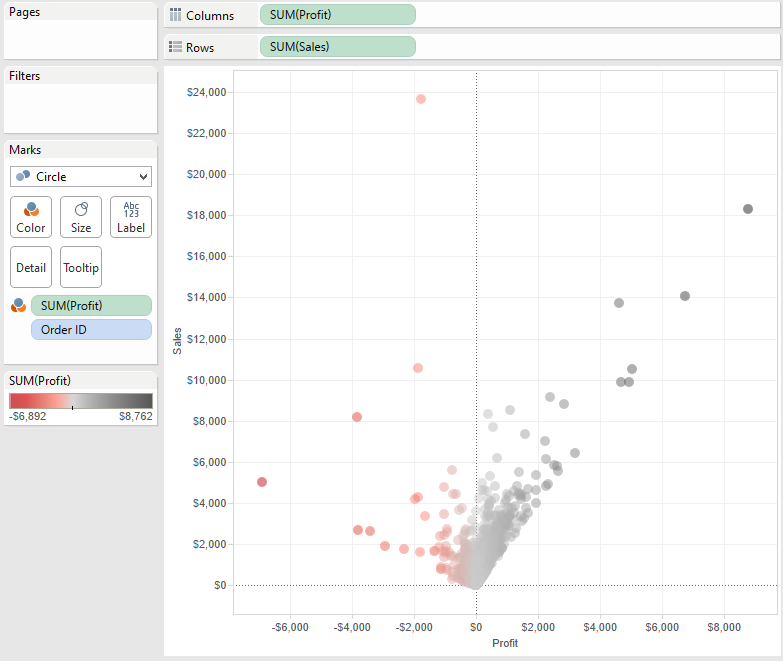Select the Order ID pill in Marks card
Screen dimensions: 783x661
click(x=91, y=330)
